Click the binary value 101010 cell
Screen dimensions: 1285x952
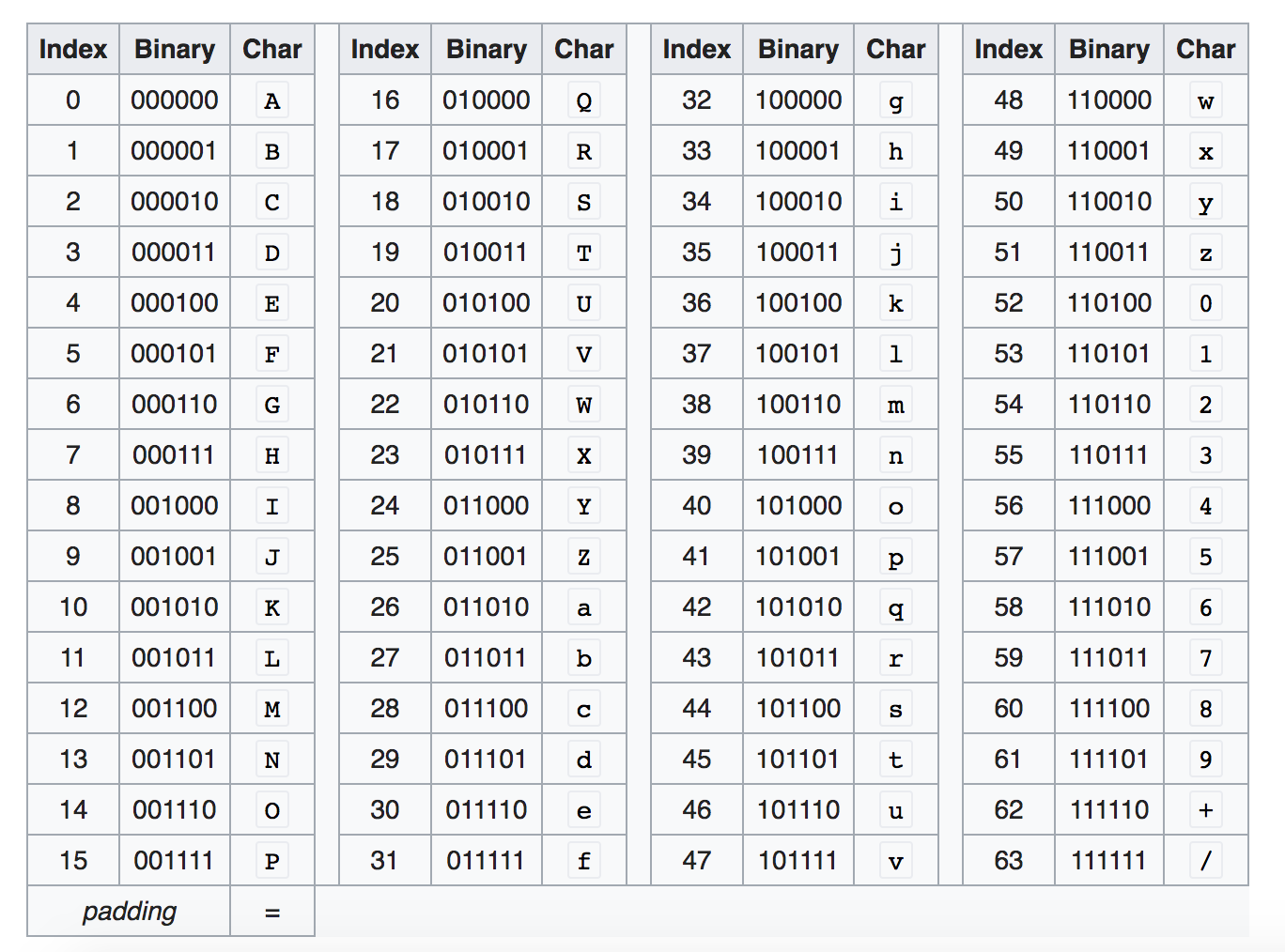[798, 607]
